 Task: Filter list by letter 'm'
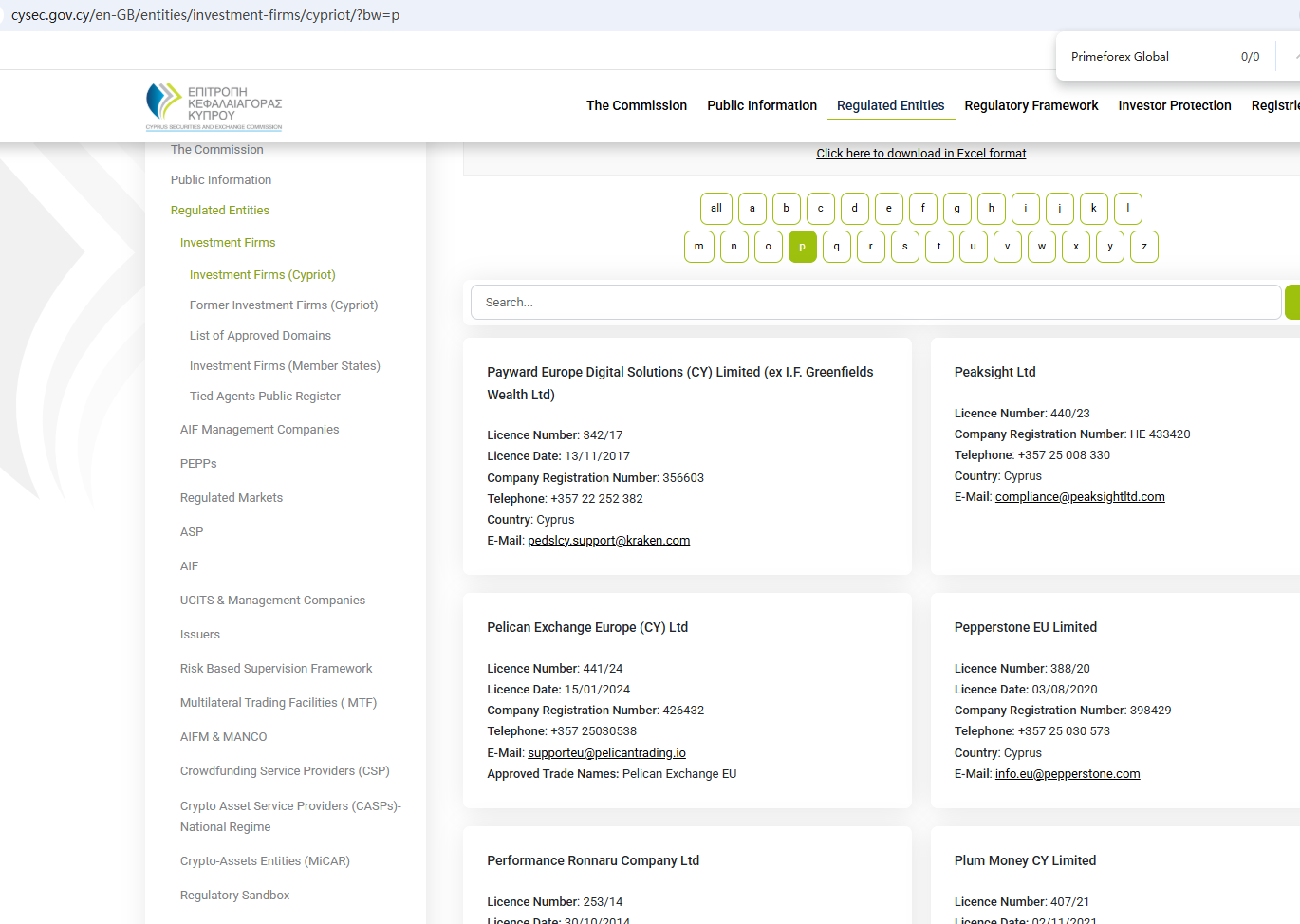point(698,247)
